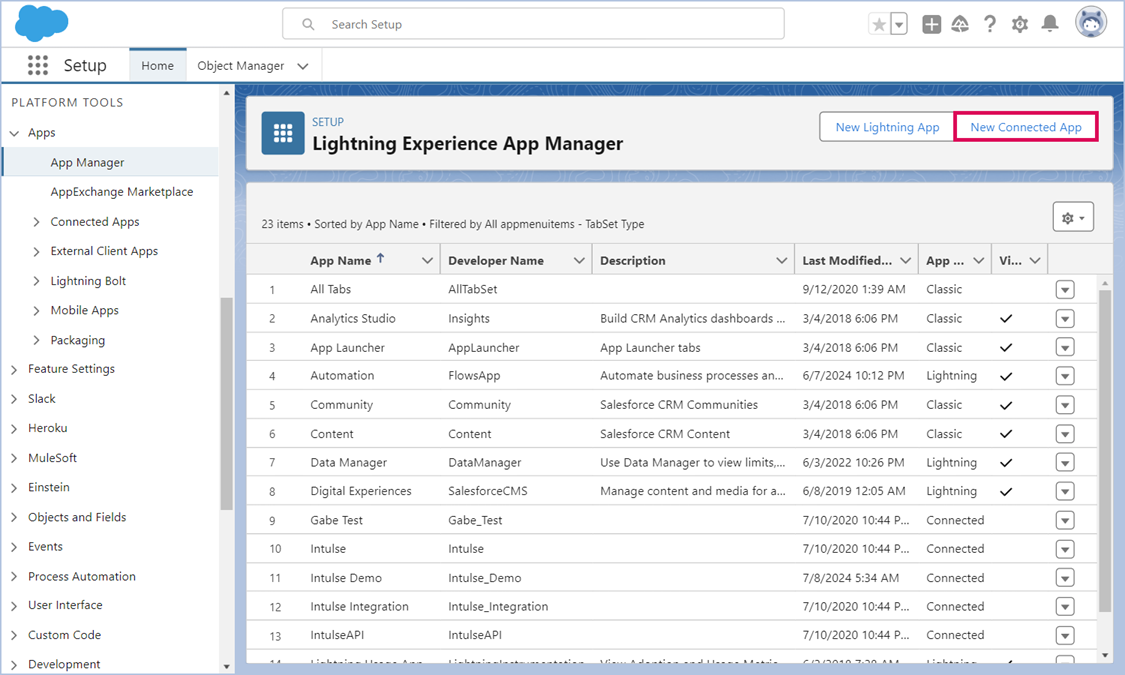Open Visible column menu chevron
The image size is (1125, 675).
pos(1035,260)
